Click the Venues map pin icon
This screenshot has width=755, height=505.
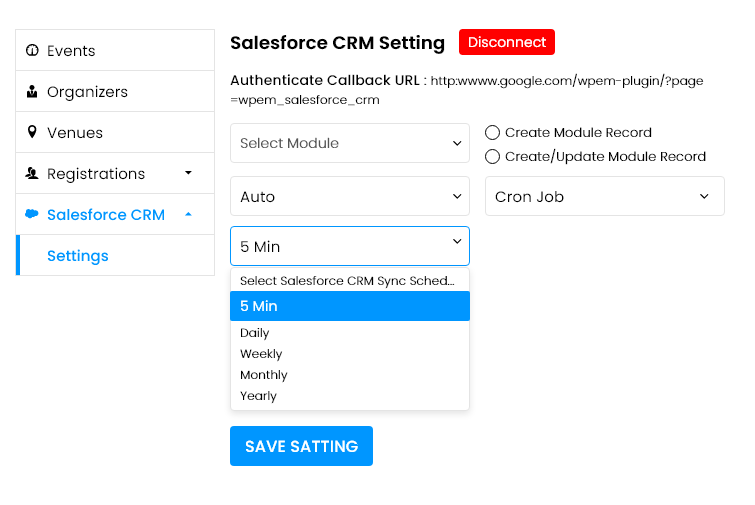[x=32, y=132]
